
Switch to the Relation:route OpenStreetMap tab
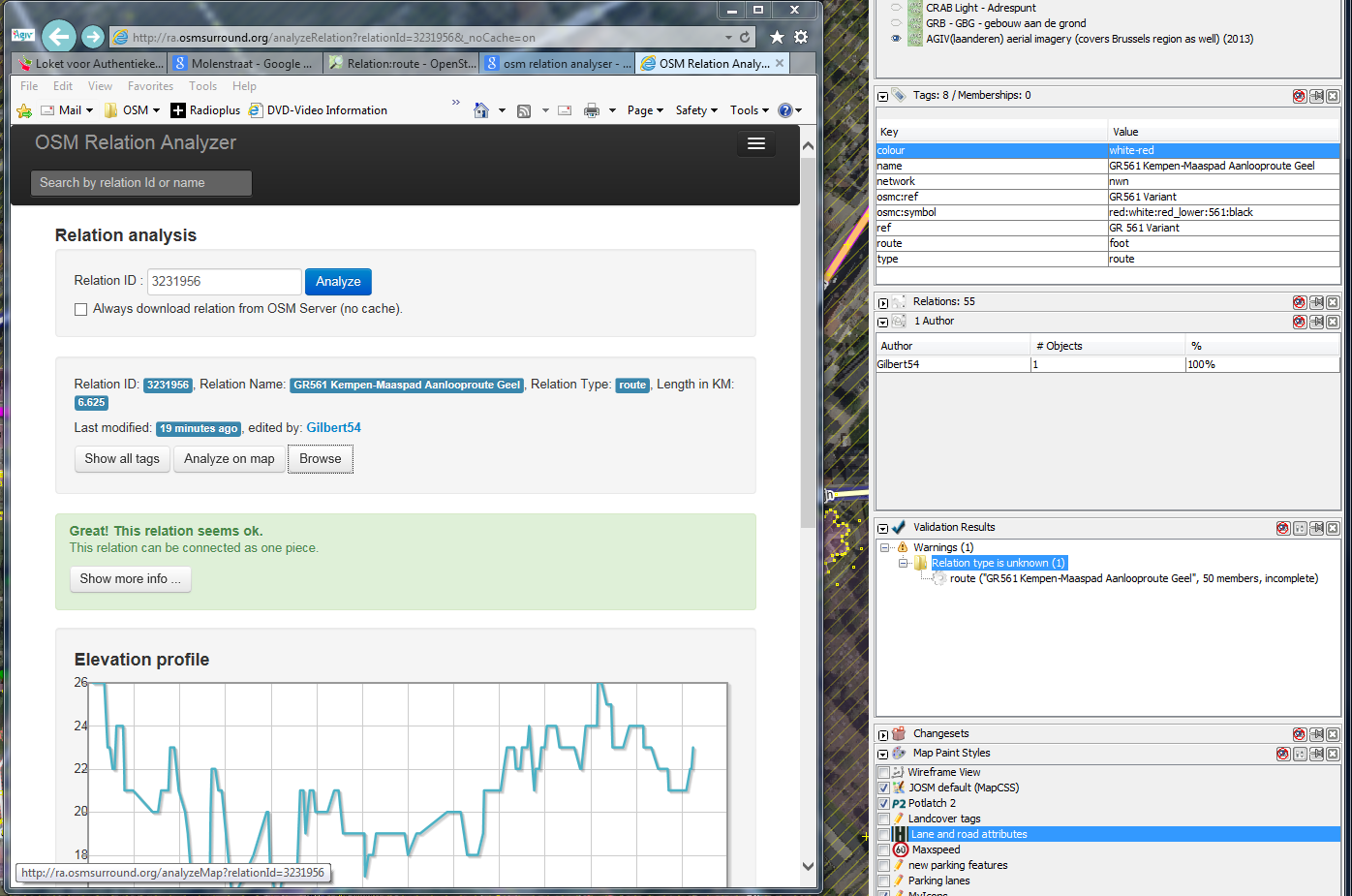[403, 64]
